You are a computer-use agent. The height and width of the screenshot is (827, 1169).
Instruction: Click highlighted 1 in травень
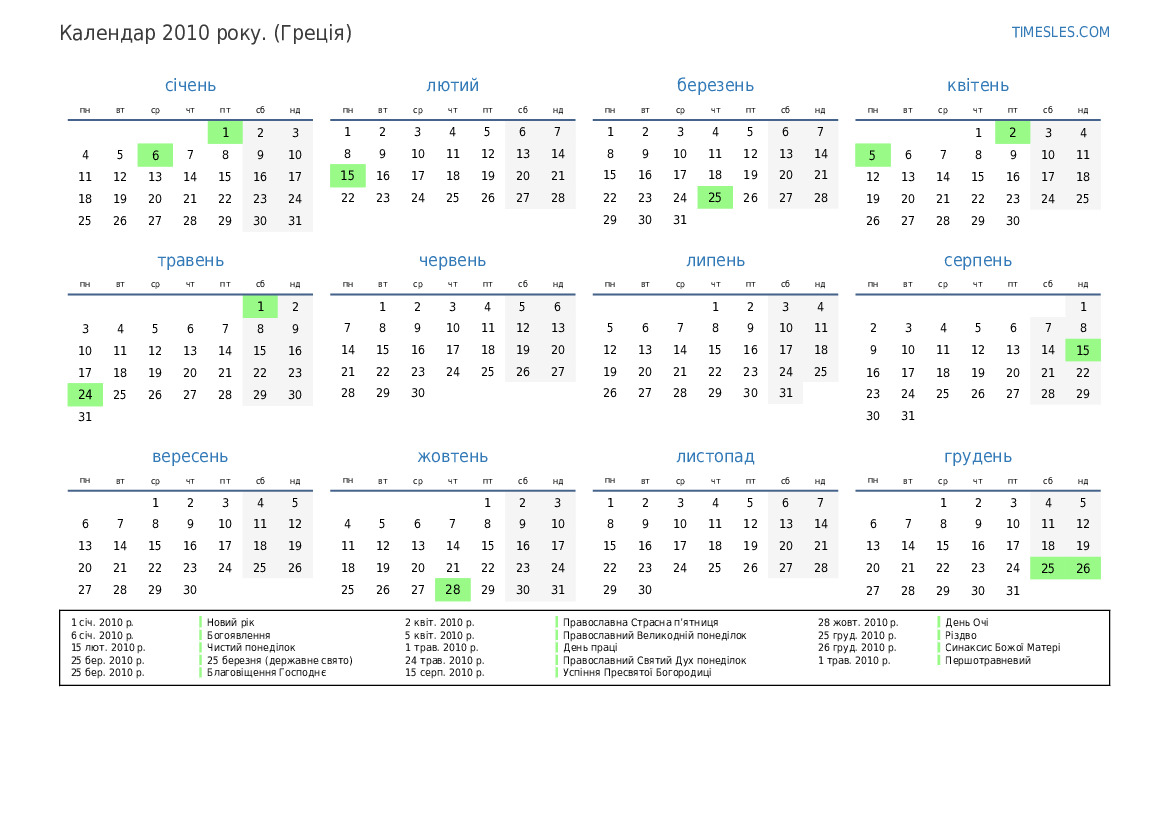pyautogui.click(x=260, y=306)
